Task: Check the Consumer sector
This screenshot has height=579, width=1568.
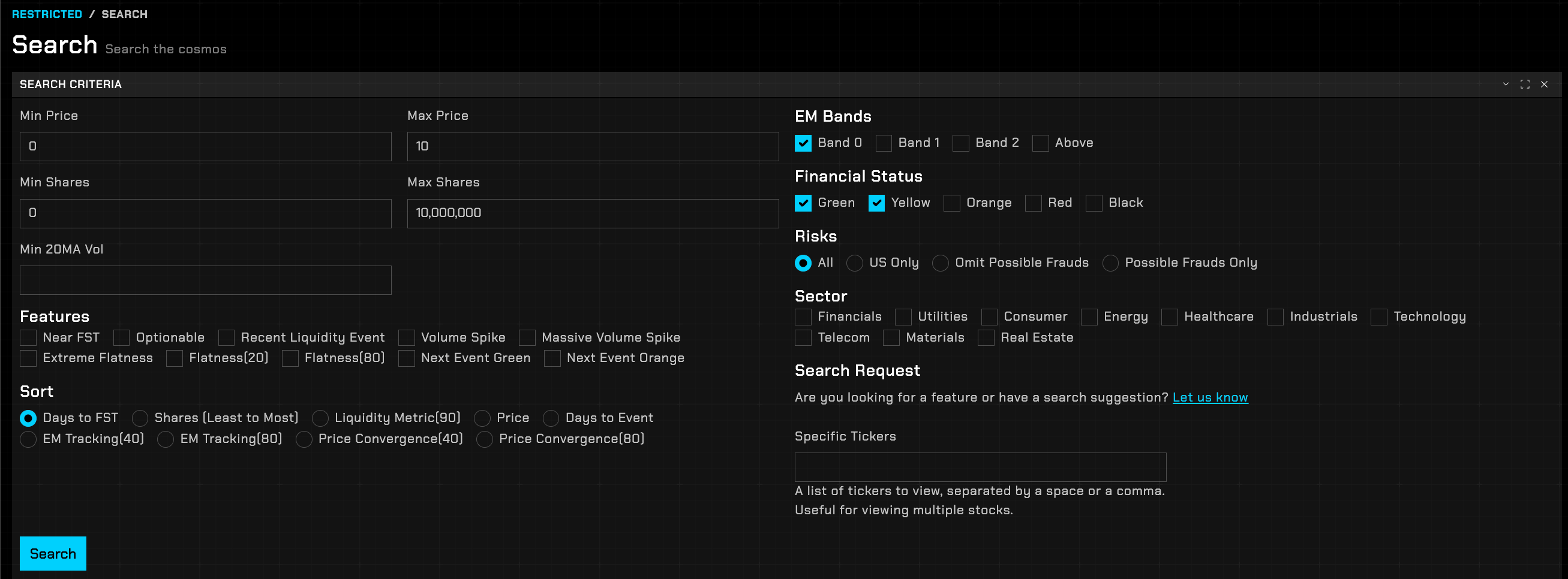Action: [989, 317]
